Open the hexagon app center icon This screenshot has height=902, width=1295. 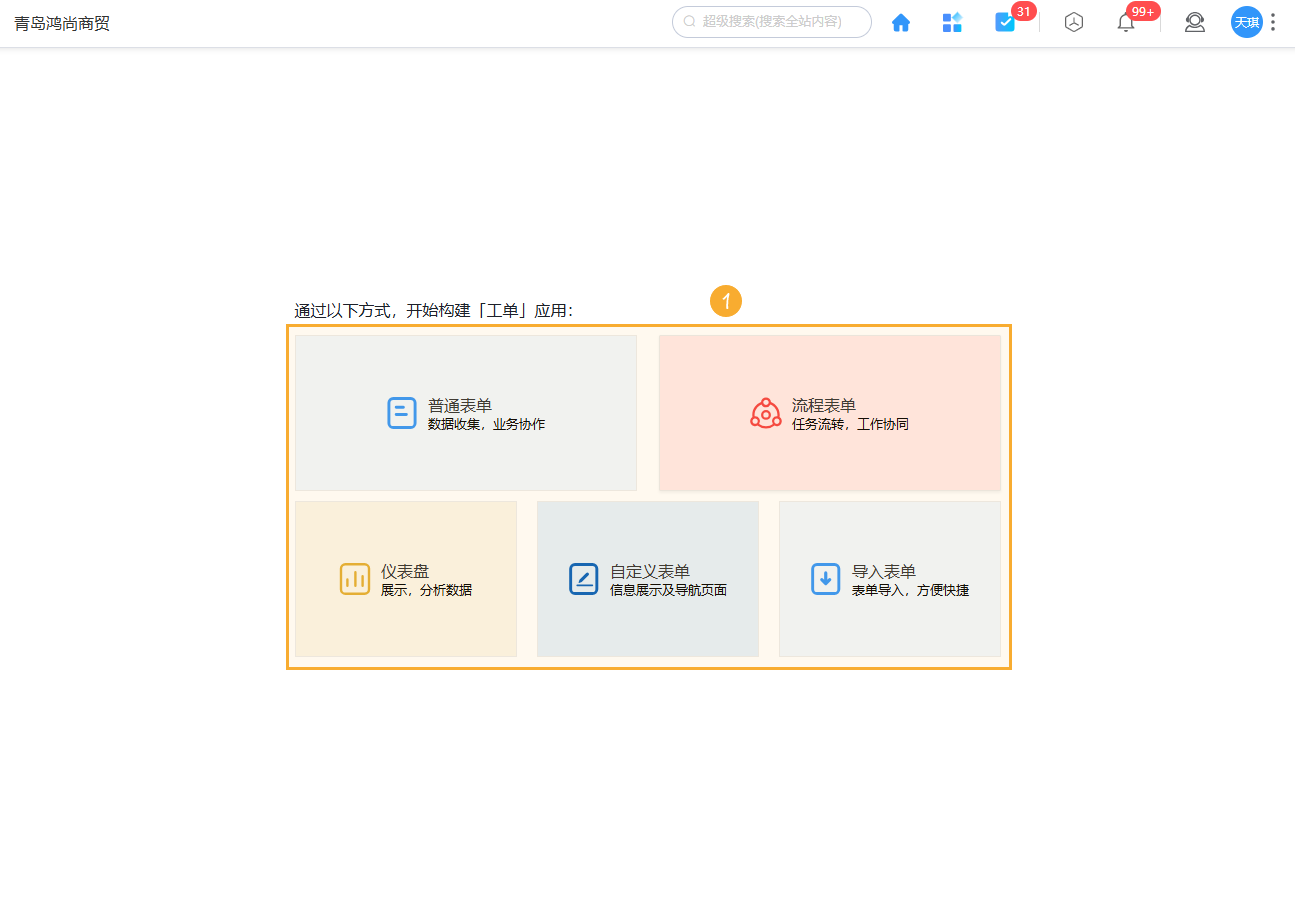coord(1074,22)
